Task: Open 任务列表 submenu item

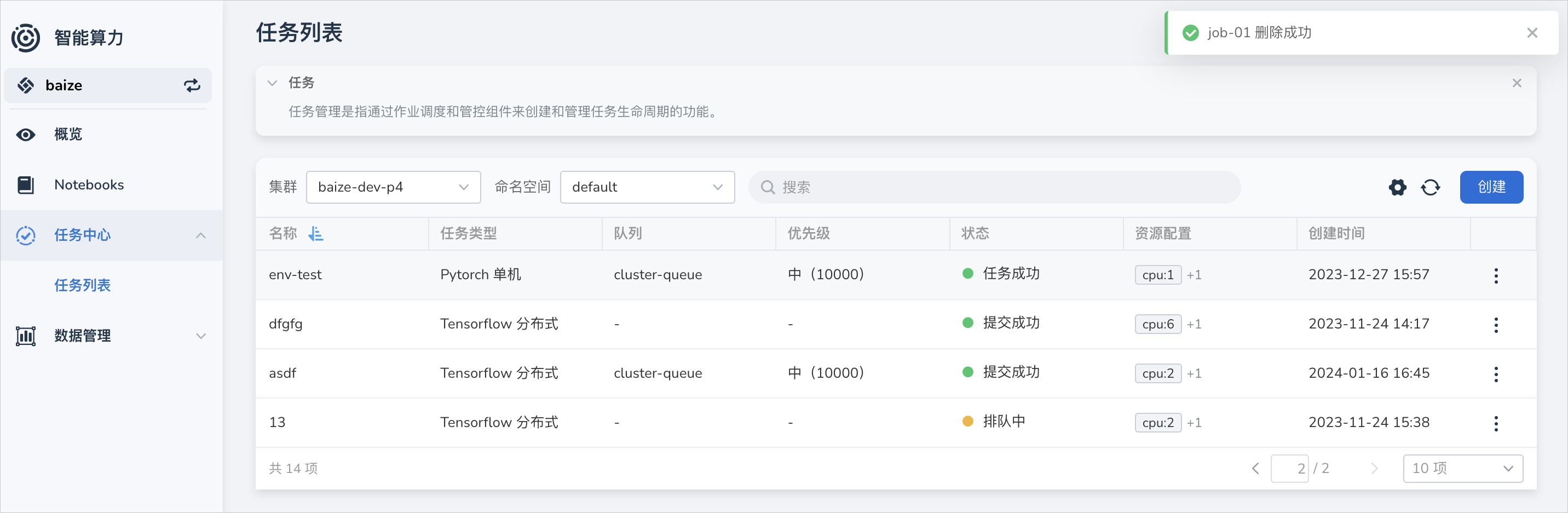Action: [x=82, y=285]
